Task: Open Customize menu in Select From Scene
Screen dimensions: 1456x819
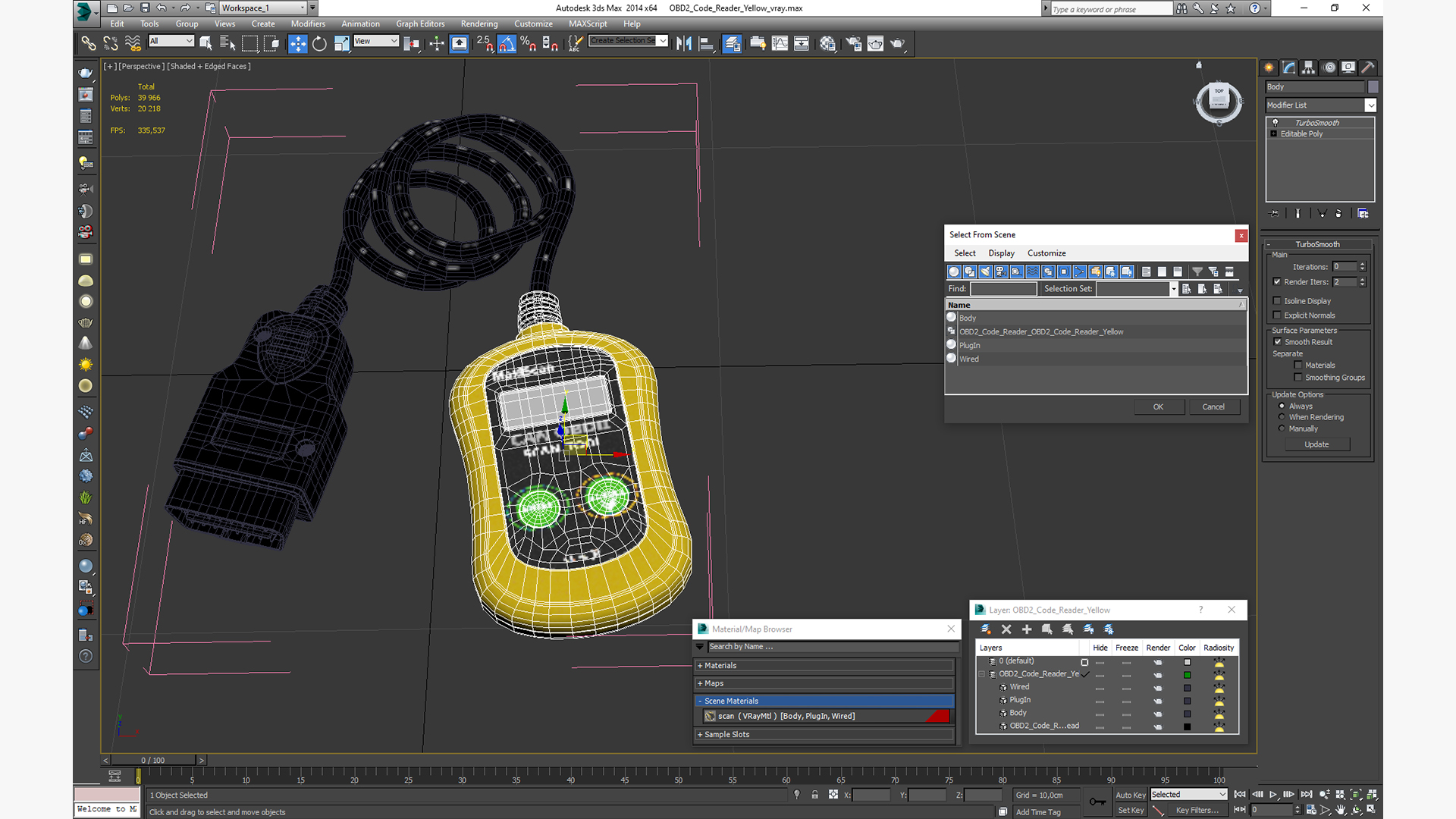Action: coord(1046,253)
